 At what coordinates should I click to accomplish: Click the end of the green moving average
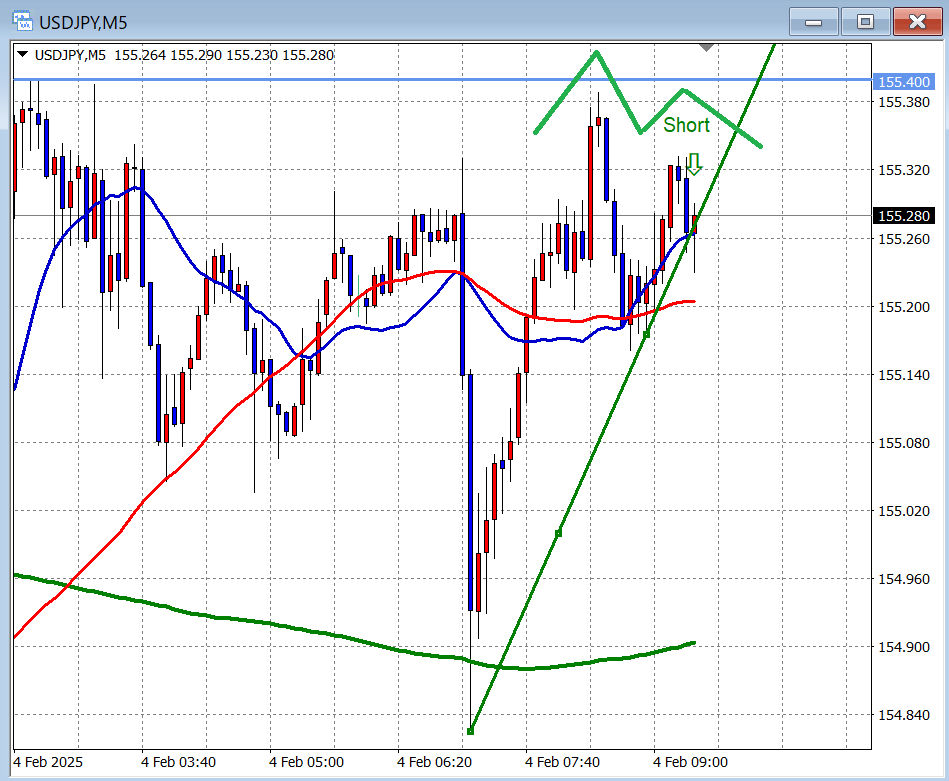tap(693, 643)
